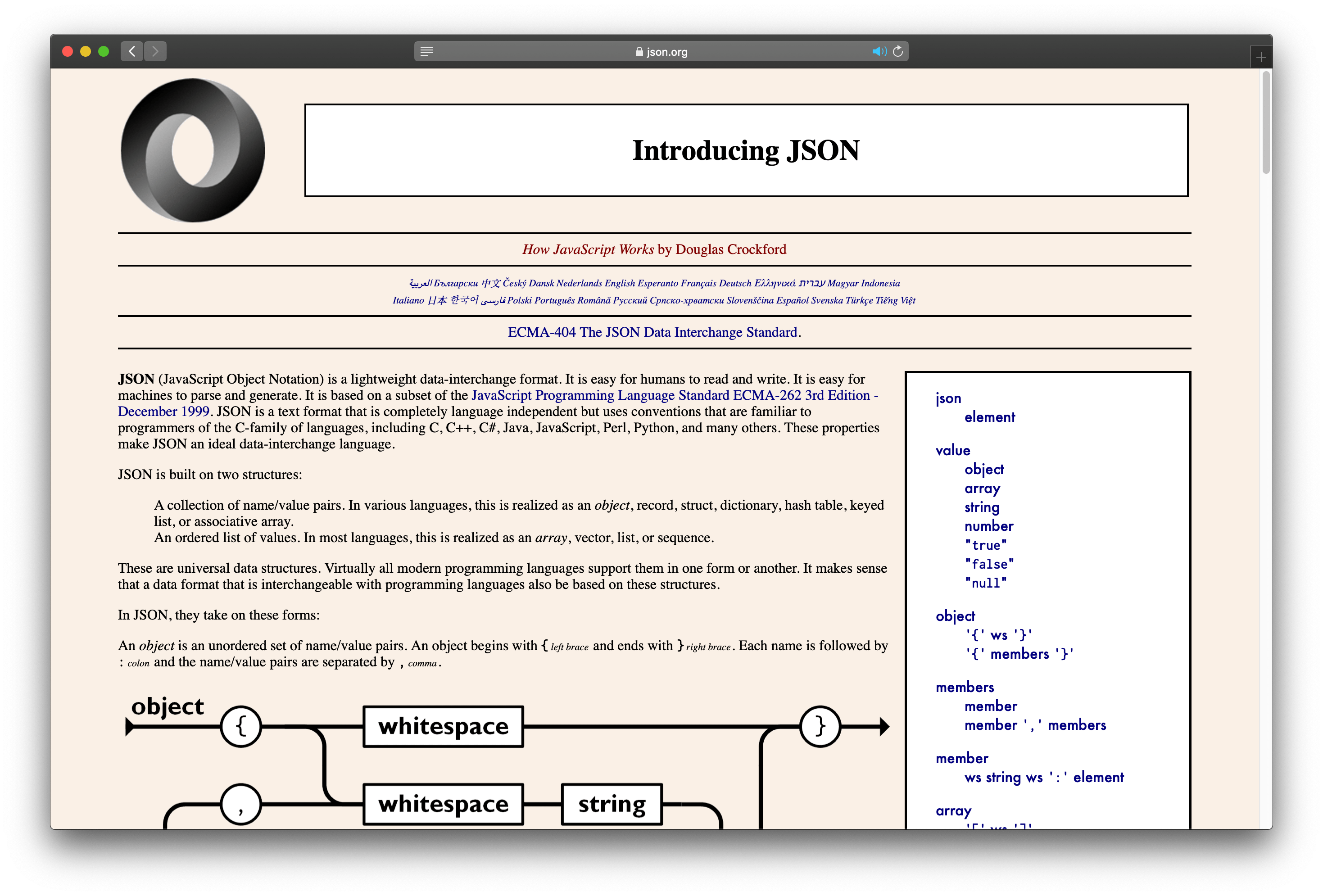Switch page language to Română
This screenshot has width=1323, height=896.
(594, 301)
